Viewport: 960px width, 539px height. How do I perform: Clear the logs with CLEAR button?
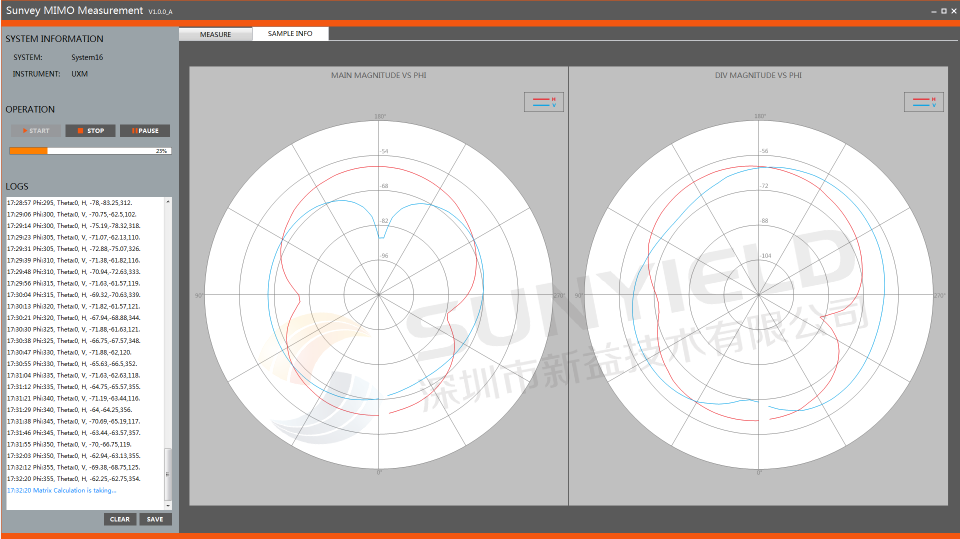point(120,519)
